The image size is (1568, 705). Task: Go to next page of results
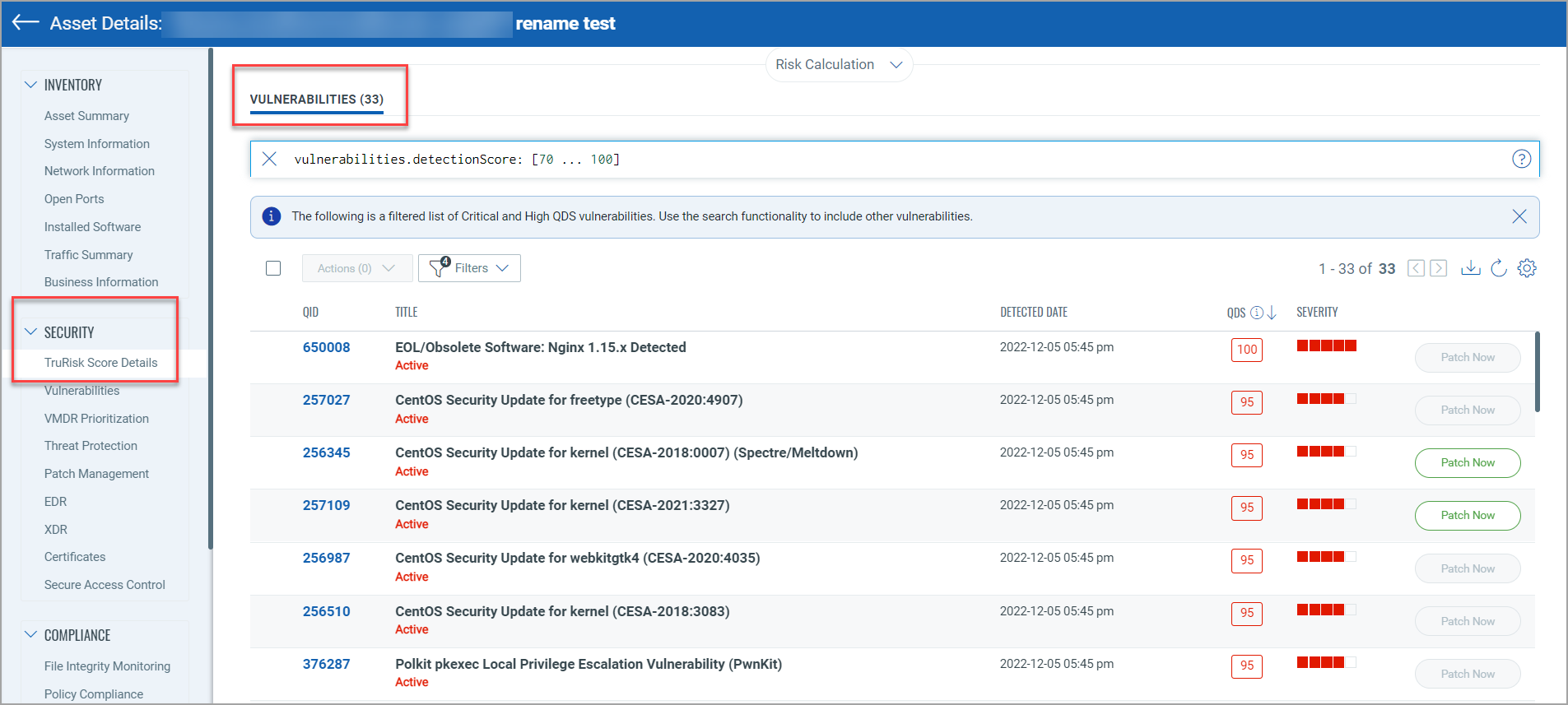[1438, 268]
